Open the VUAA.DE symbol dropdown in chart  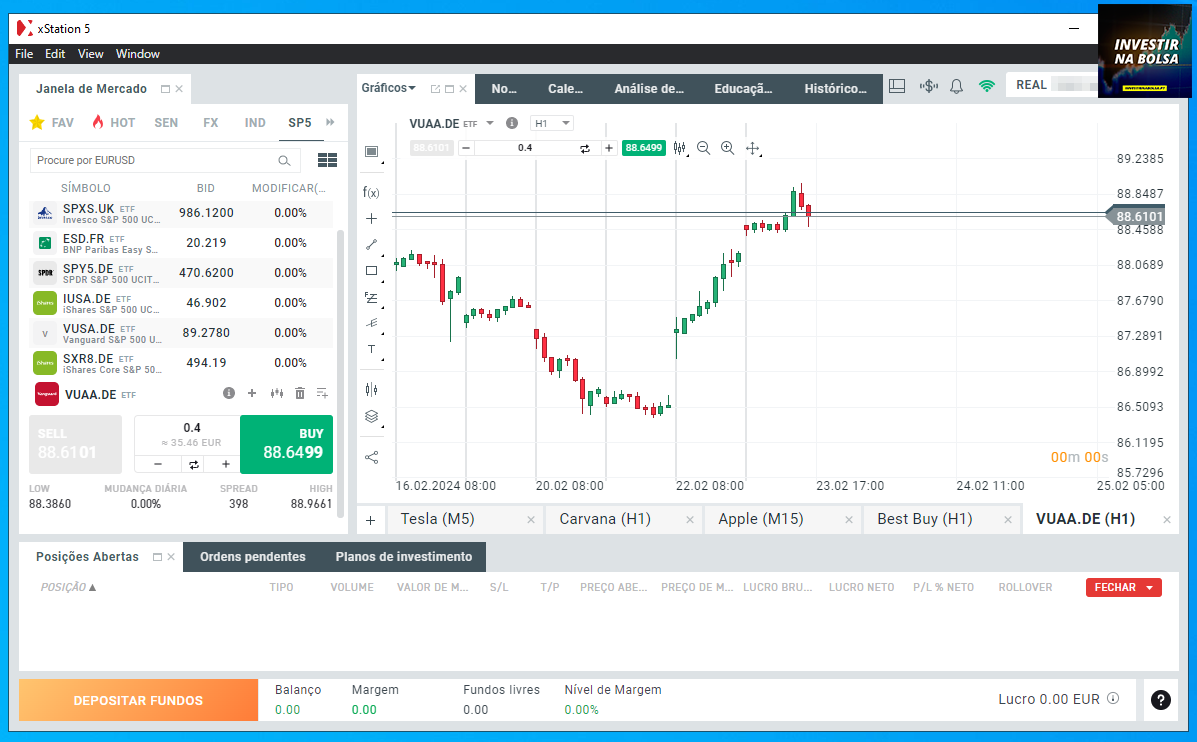(490, 123)
